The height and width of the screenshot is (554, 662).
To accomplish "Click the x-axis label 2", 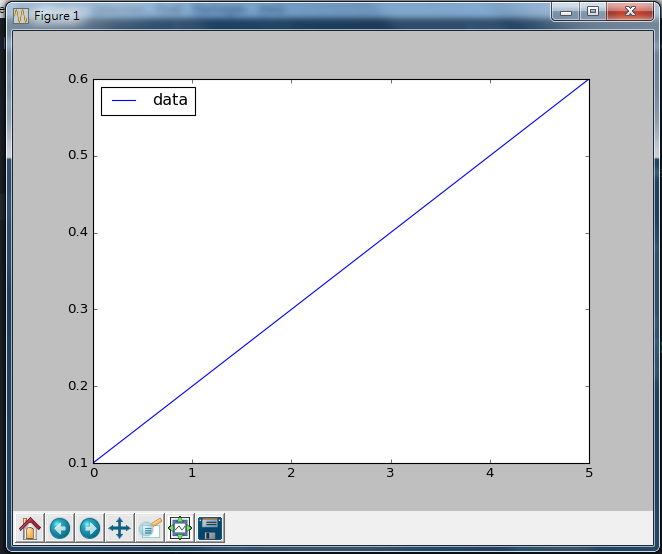I will coord(291,473).
